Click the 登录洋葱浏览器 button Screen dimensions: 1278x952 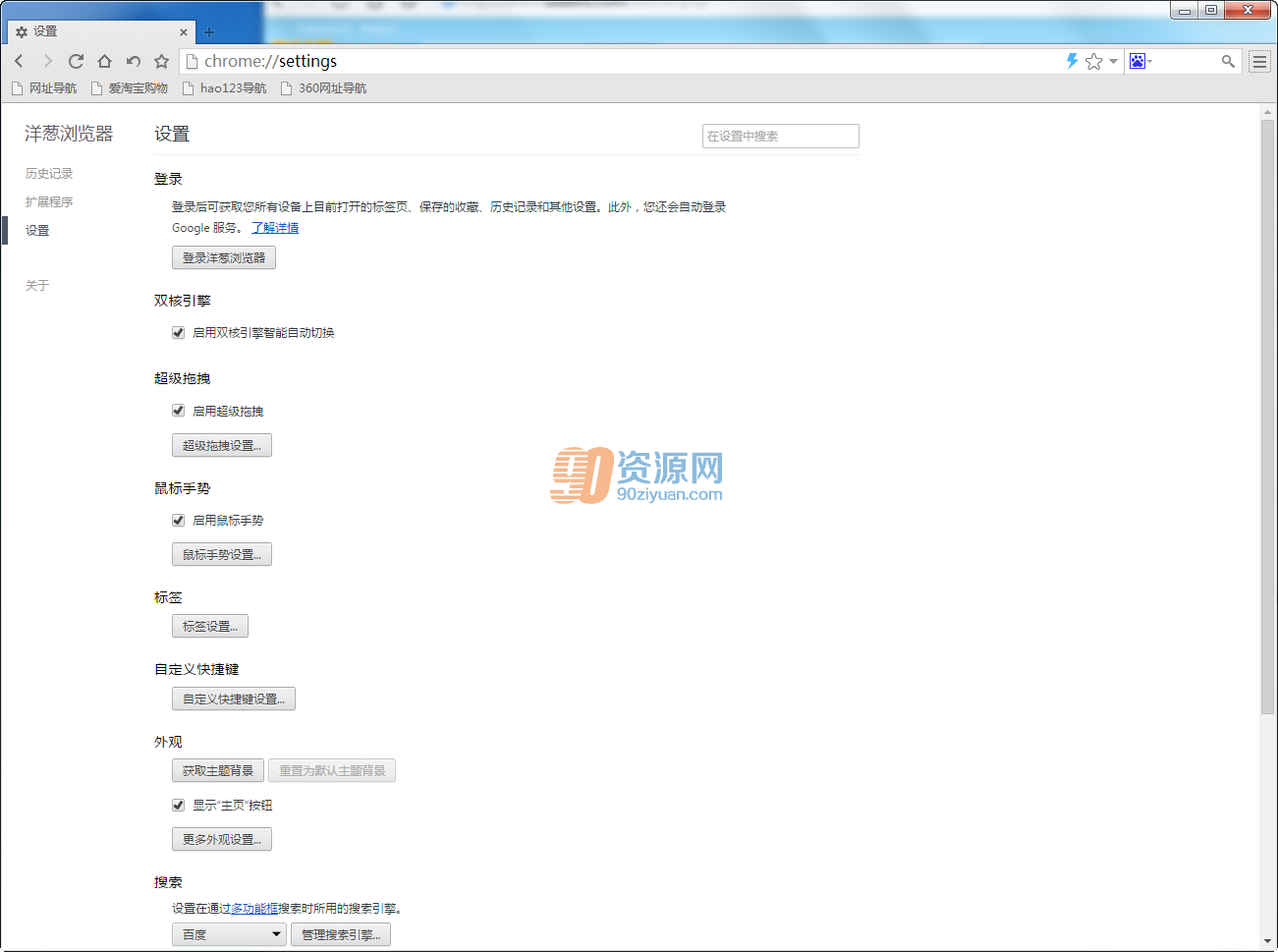pos(224,257)
